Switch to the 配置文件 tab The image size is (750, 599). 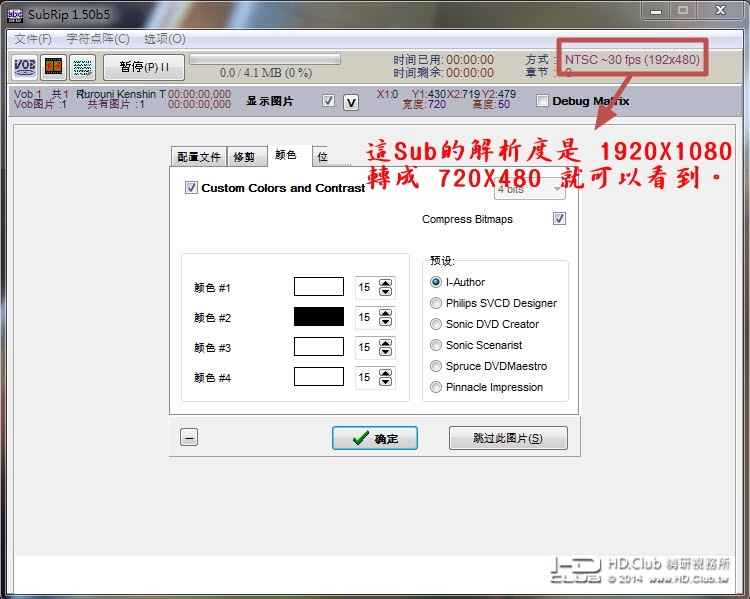[199, 157]
